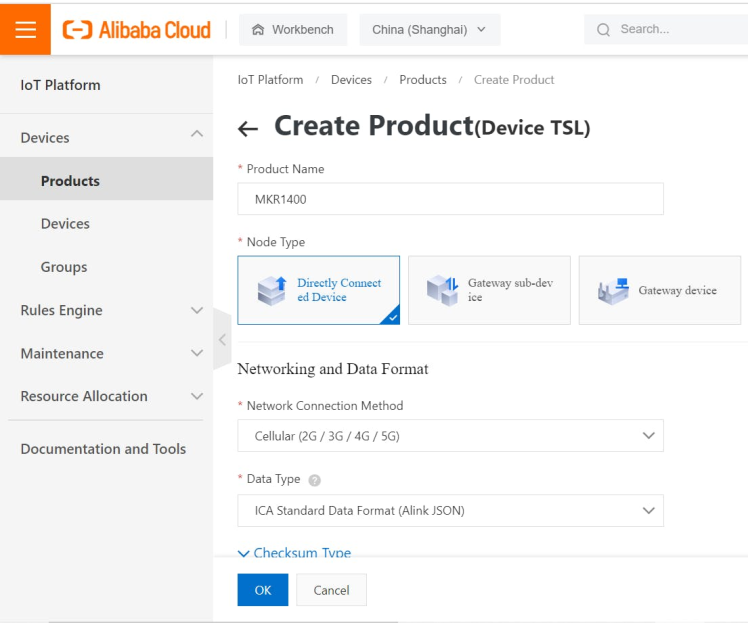
Task: Select Gateway device node type
Action: tap(659, 290)
